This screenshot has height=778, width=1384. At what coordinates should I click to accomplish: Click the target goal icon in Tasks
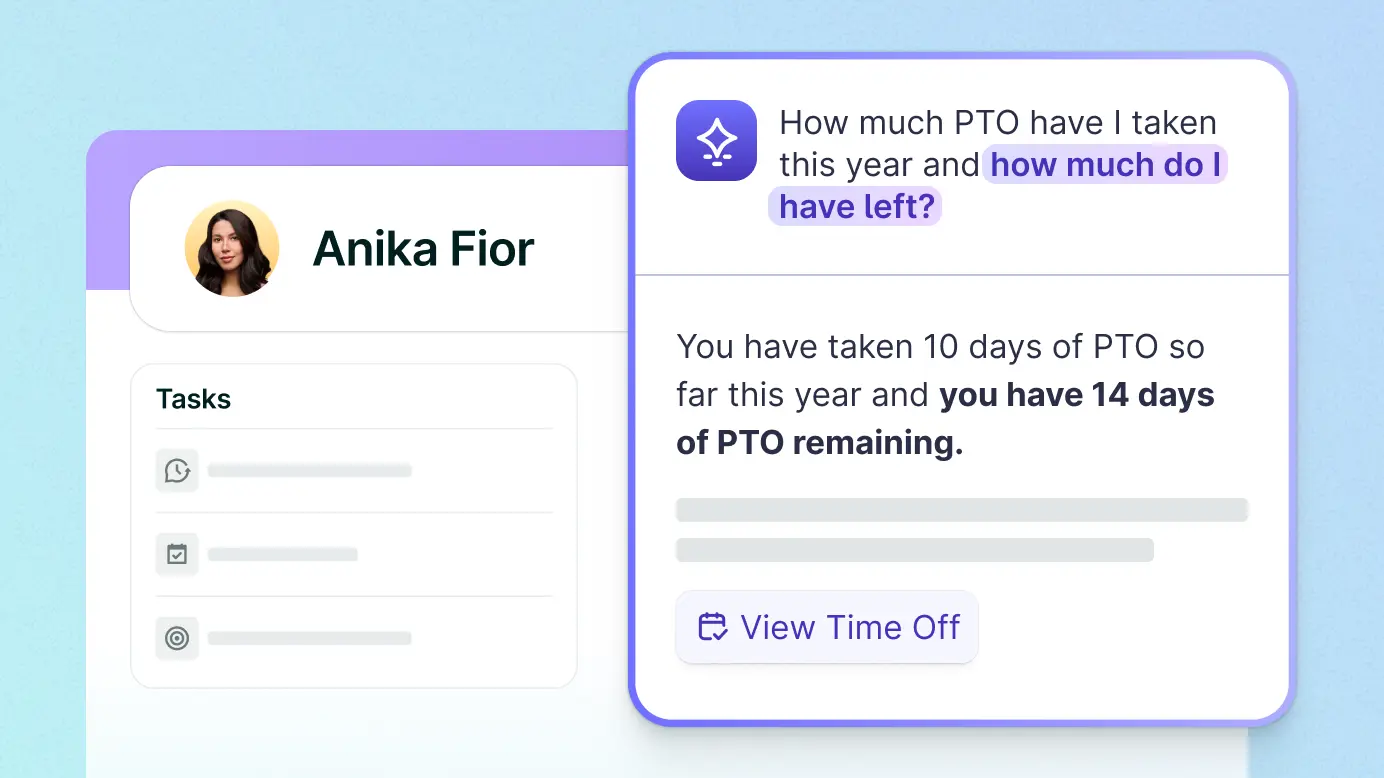coord(177,638)
